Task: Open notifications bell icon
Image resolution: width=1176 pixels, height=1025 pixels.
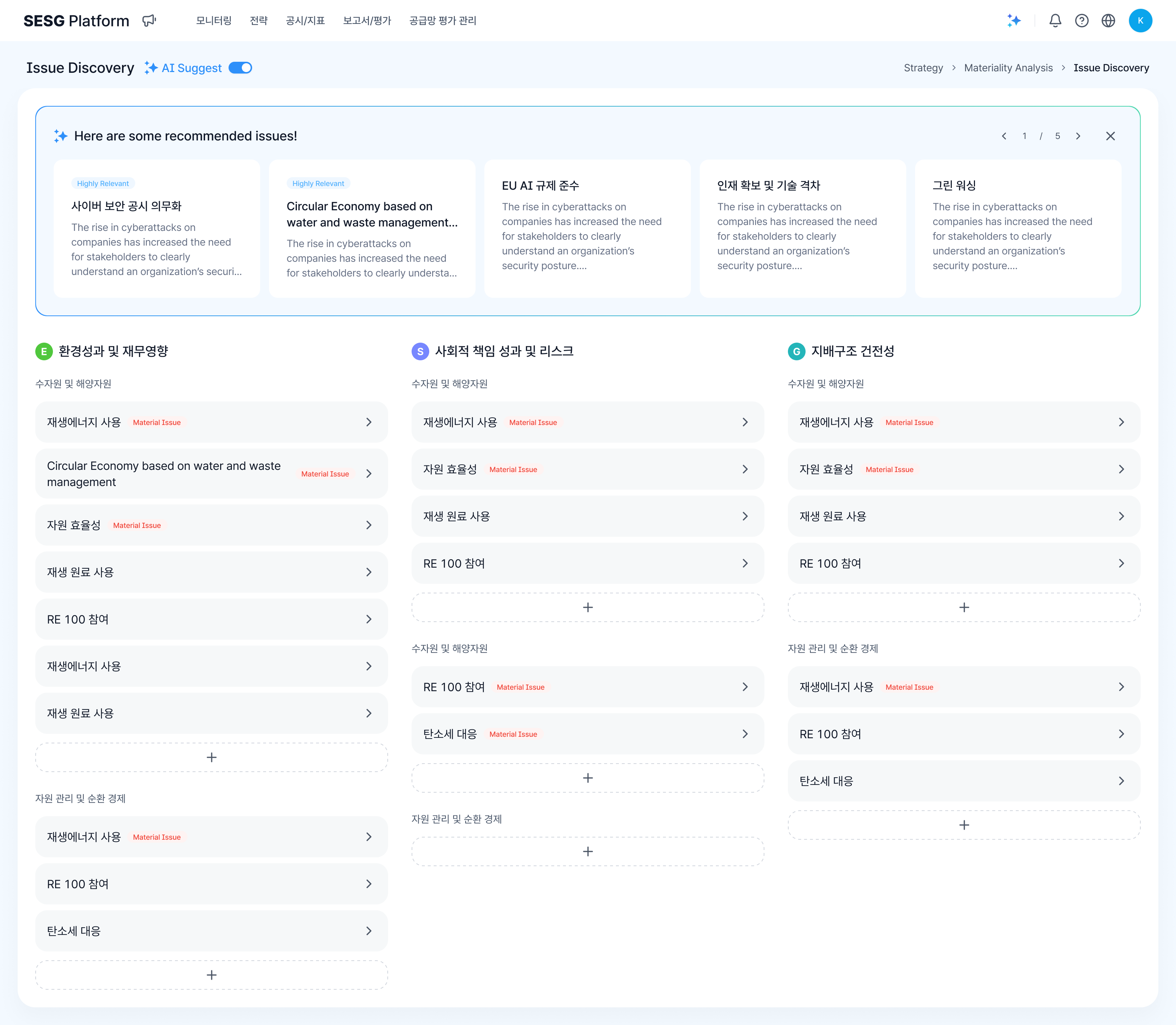Action: (1055, 21)
